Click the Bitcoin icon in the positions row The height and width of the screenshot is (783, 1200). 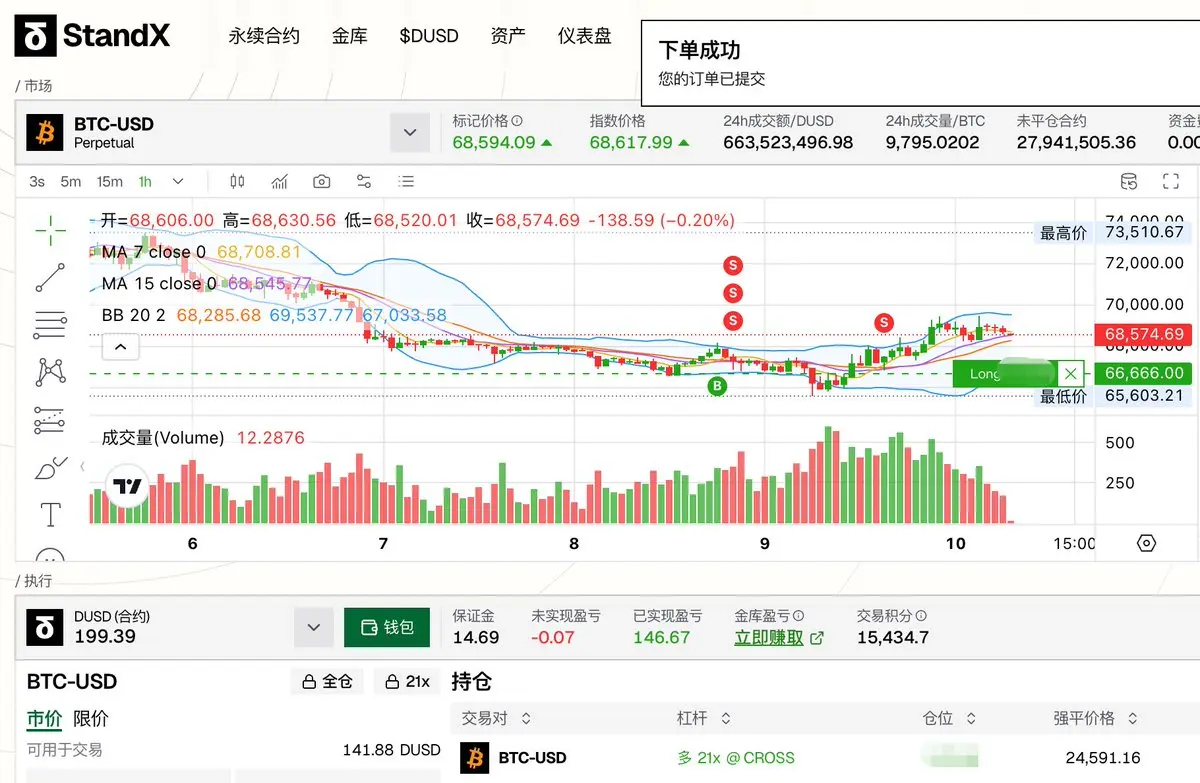coord(475,758)
